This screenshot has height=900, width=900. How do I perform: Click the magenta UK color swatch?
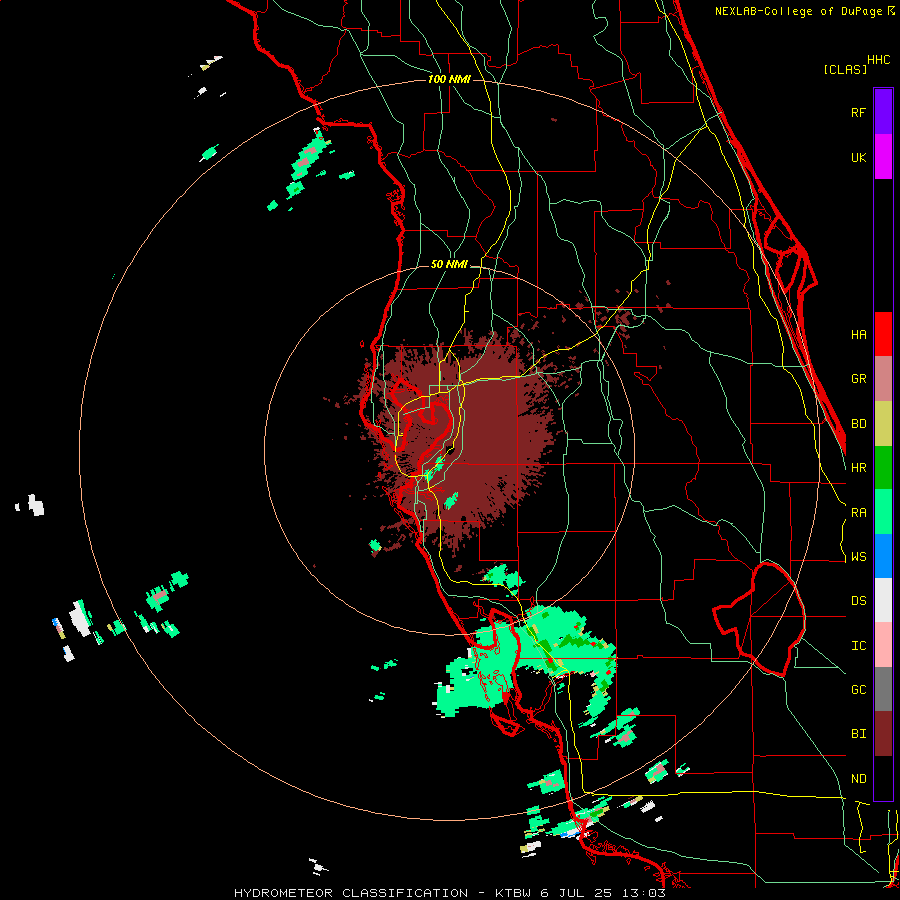click(883, 157)
